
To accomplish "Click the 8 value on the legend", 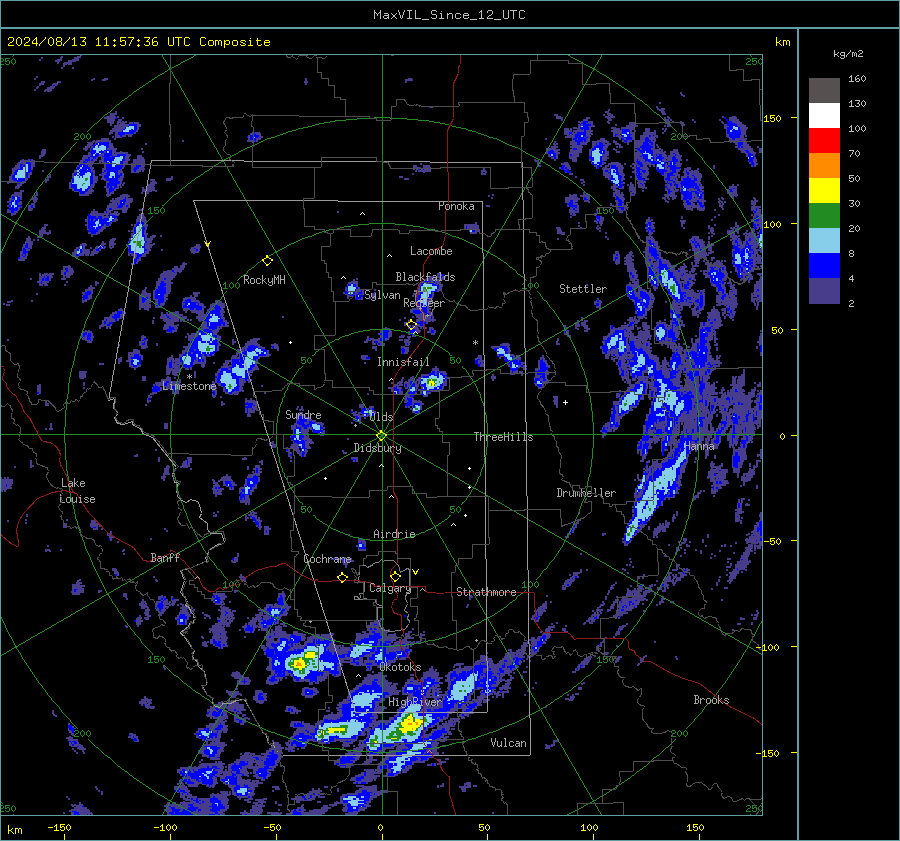I will (851, 254).
